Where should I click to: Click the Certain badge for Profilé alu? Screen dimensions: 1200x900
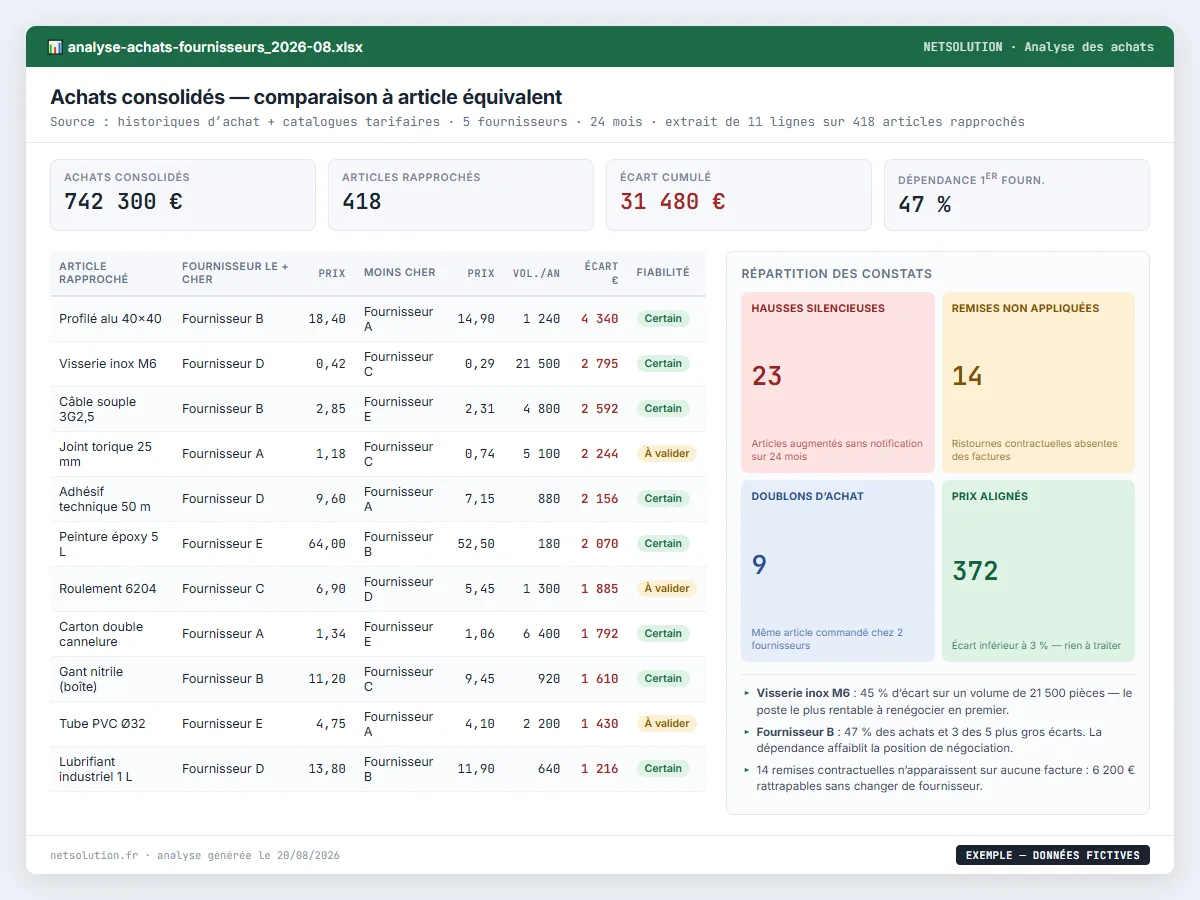663,319
